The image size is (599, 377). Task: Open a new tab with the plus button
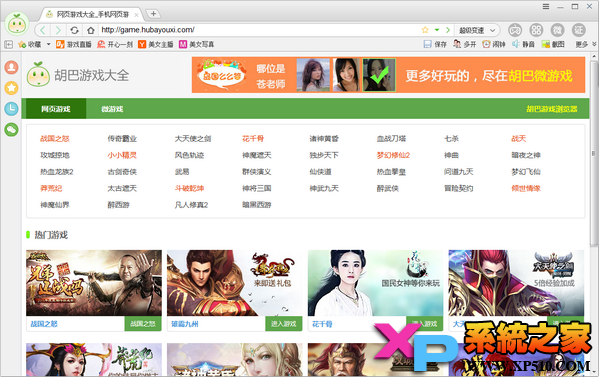point(153,14)
